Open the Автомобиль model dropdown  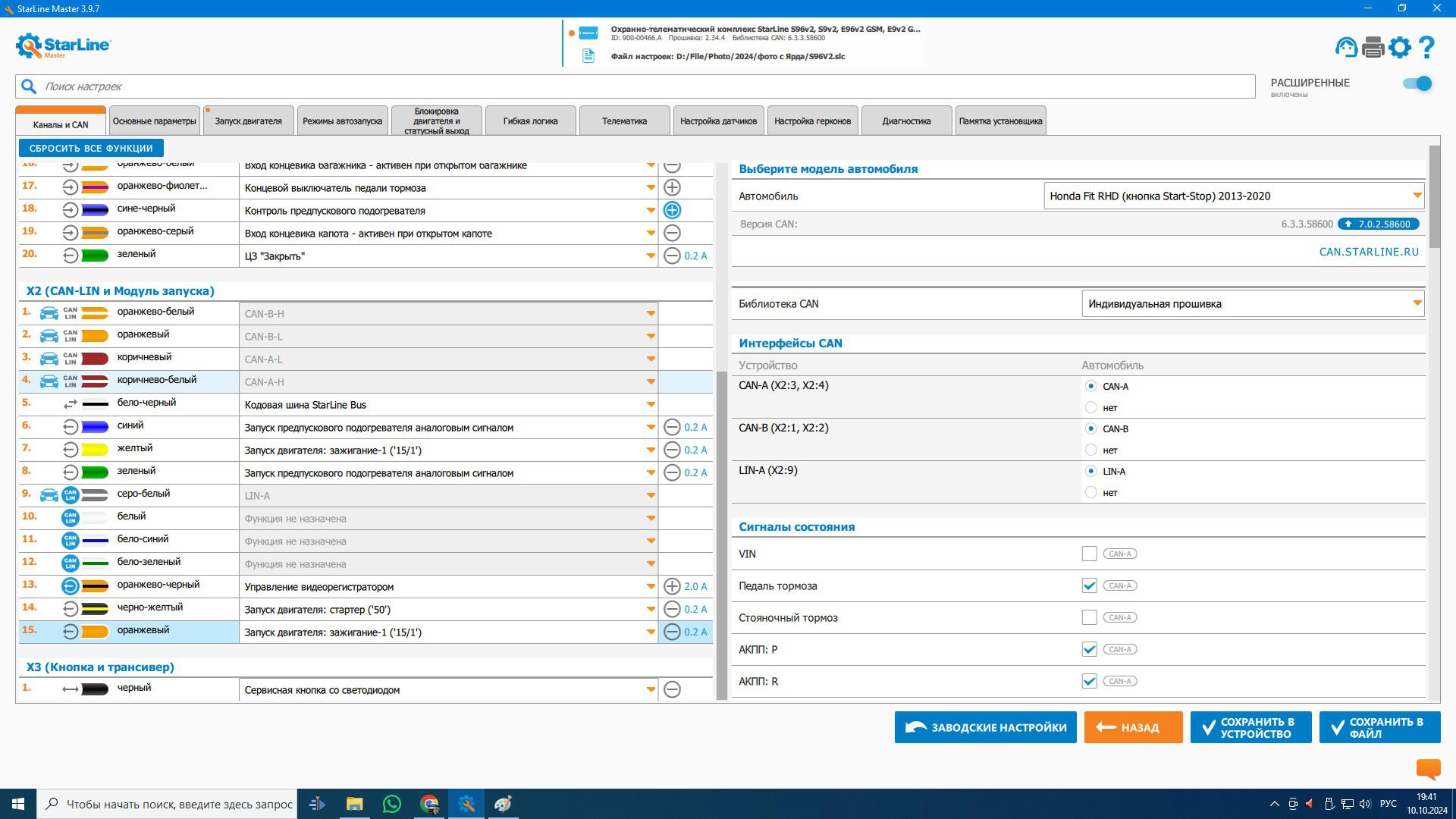[x=1234, y=196]
